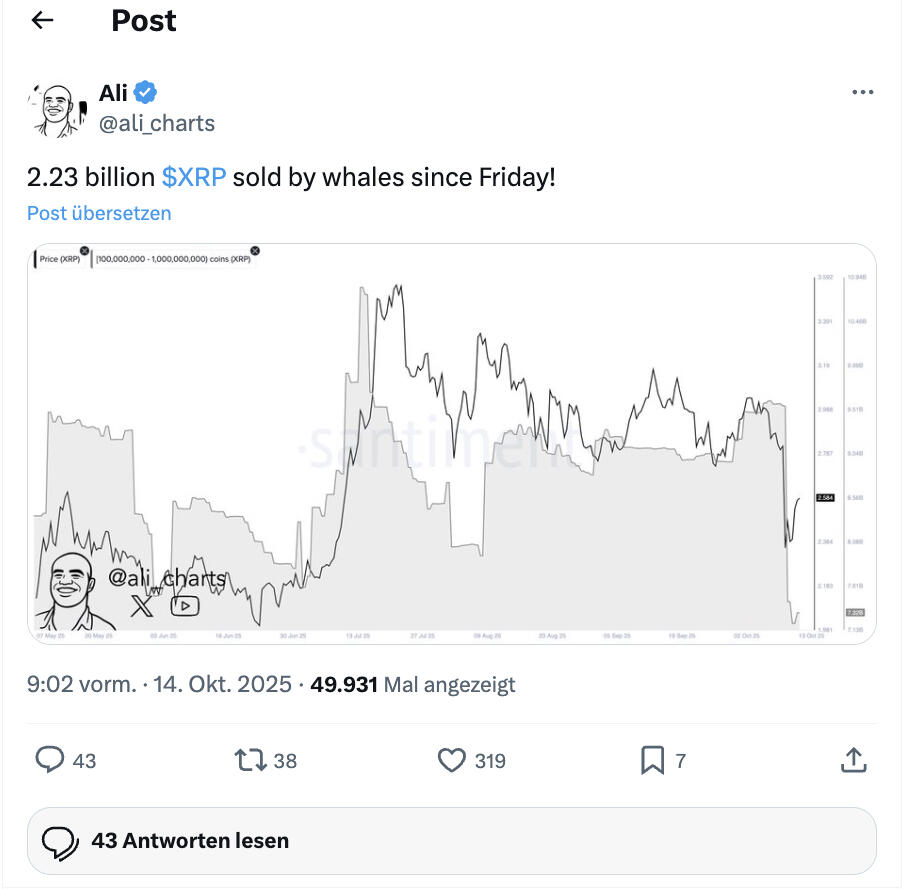Close the coins (XRP) legend tag
This screenshot has height=889, width=902.
254,251
